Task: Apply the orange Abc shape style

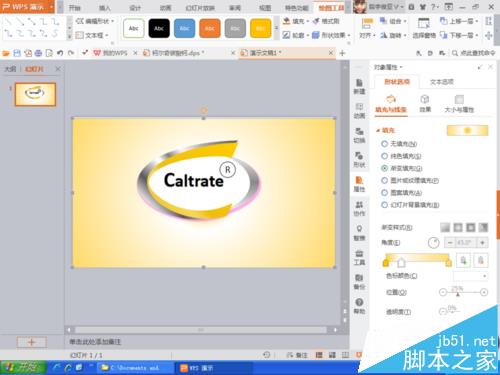Action: (x=210, y=28)
